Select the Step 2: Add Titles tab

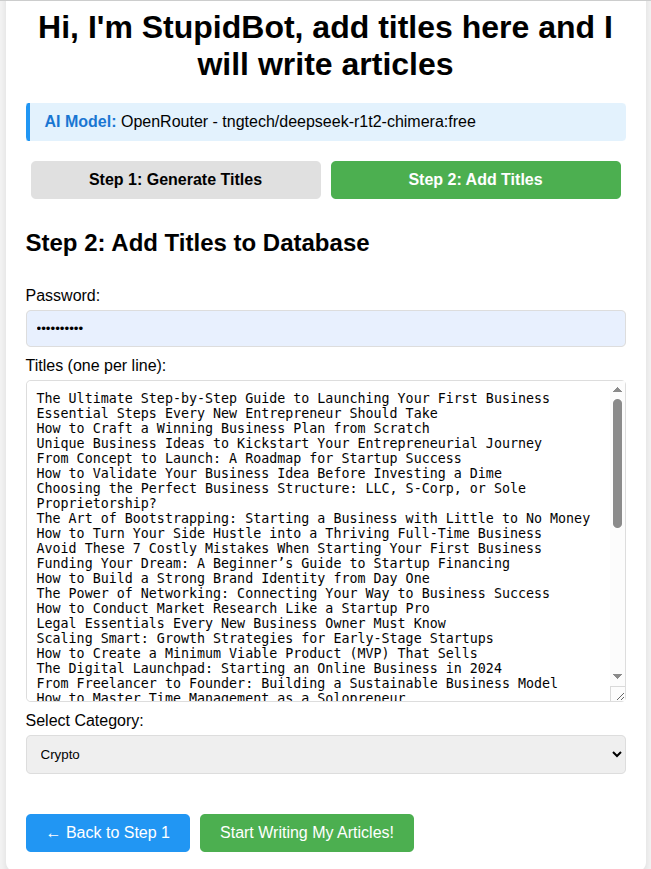[x=475, y=180]
